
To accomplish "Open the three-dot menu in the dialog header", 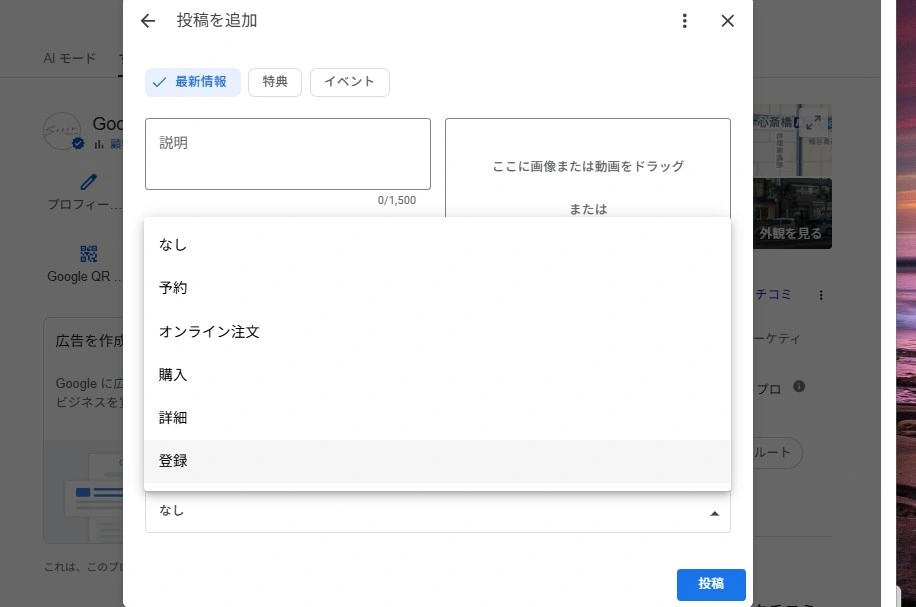I will tap(684, 21).
